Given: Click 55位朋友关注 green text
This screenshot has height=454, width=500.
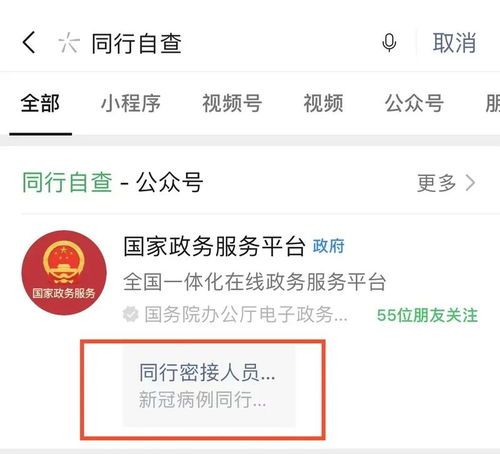Looking at the screenshot, I should [427, 315].
